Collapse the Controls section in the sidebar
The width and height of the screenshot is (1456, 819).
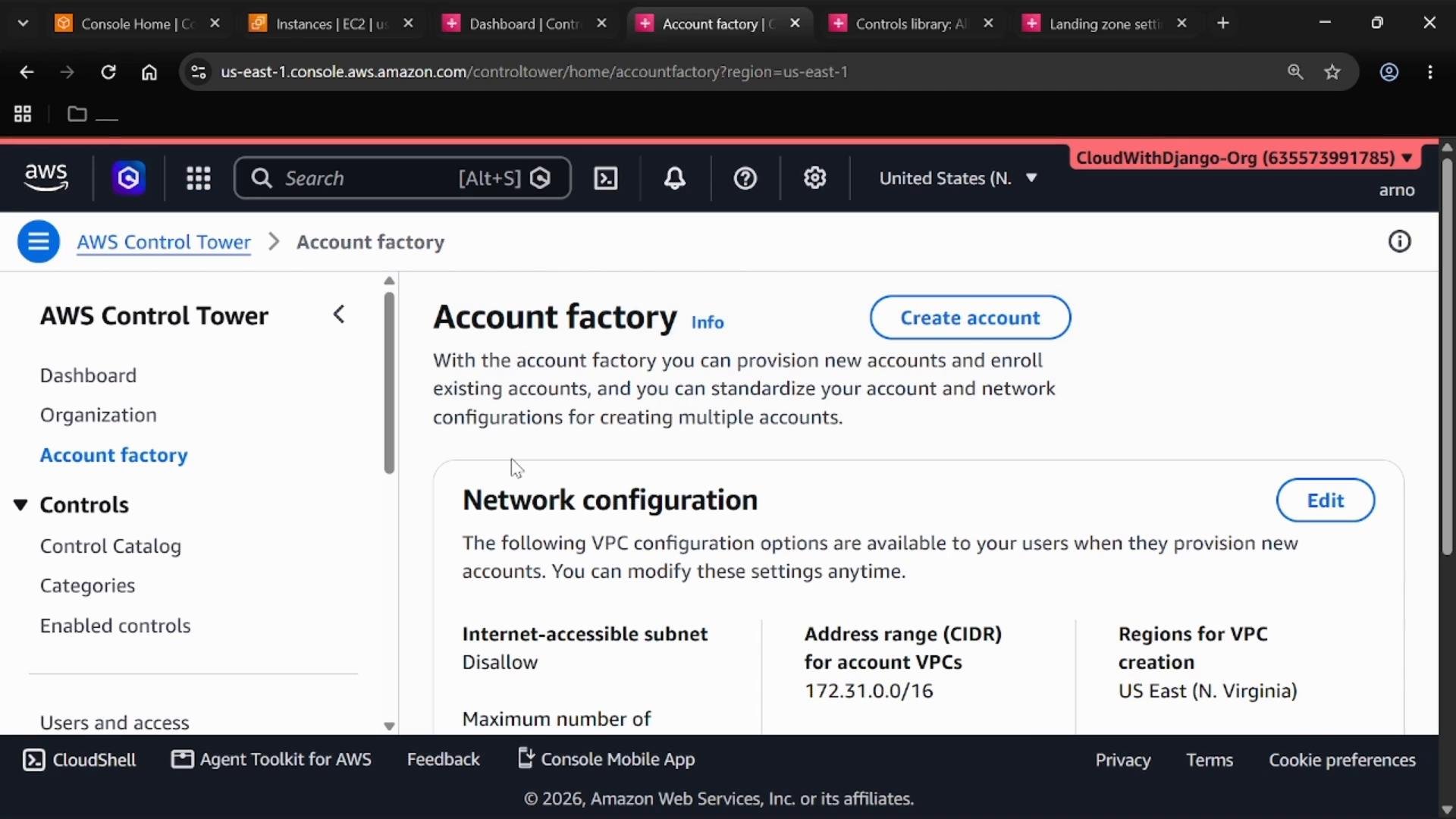click(20, 505)
